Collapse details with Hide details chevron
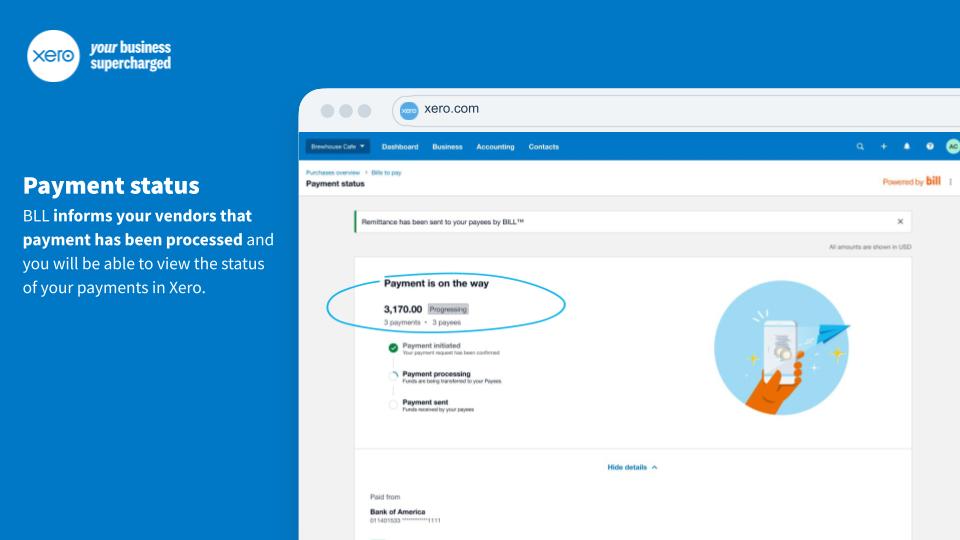Image resolution: width=960 pixels, height=540 pixels. pyautogui.click(x=632, y=467)
